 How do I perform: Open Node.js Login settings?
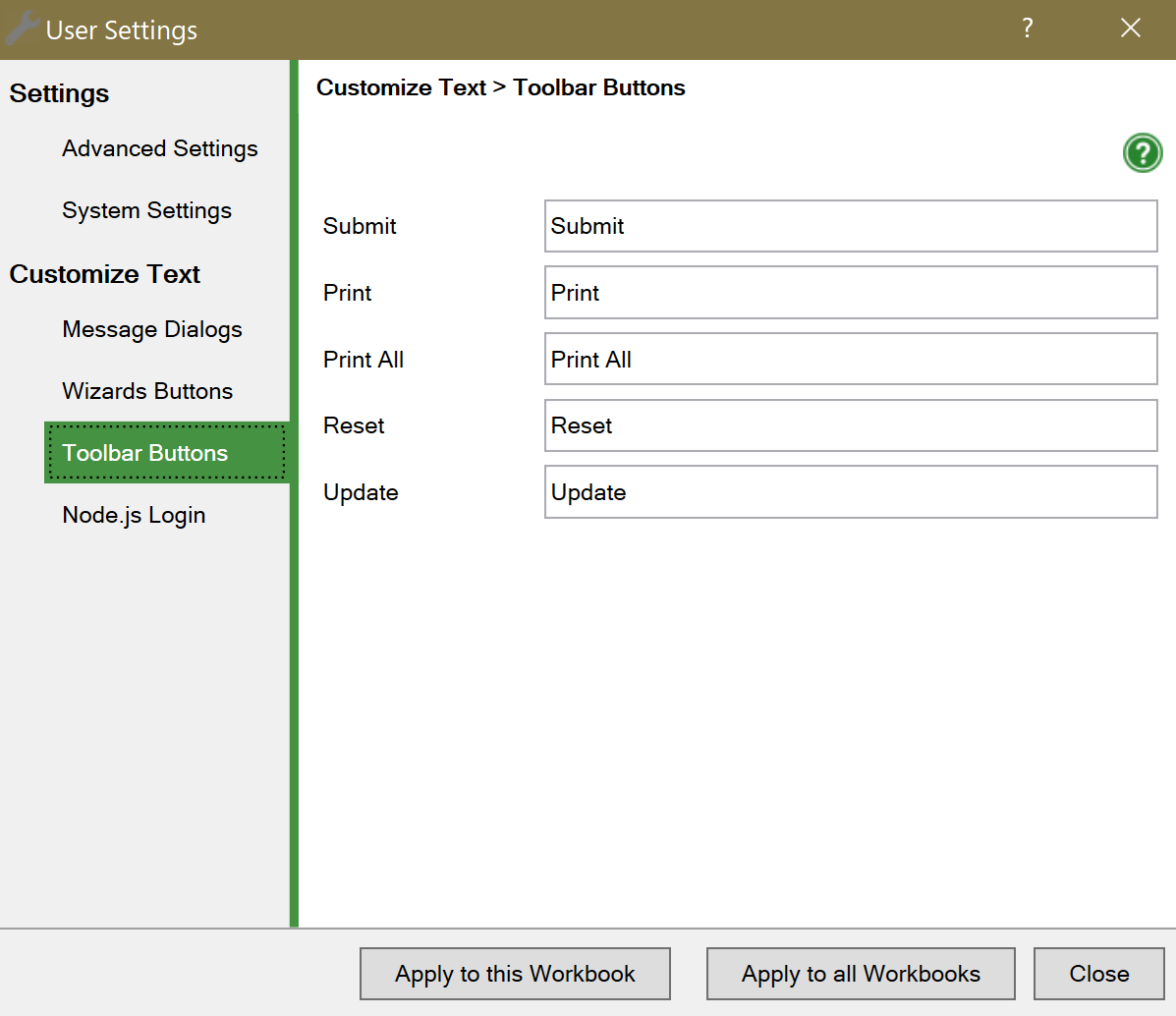tap(134, 515)
